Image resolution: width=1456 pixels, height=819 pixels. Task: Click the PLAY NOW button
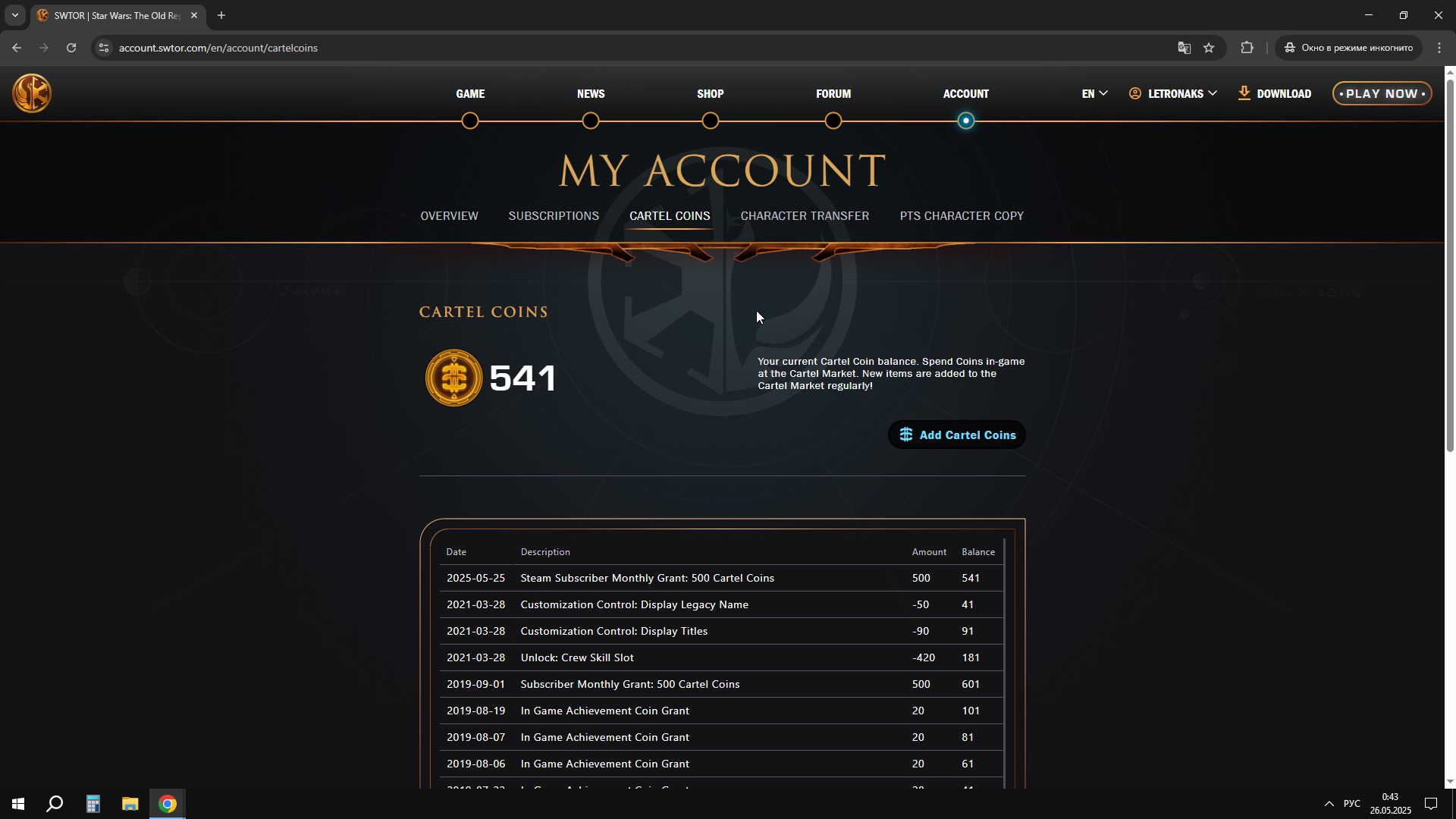click(x=1382, y=93)
